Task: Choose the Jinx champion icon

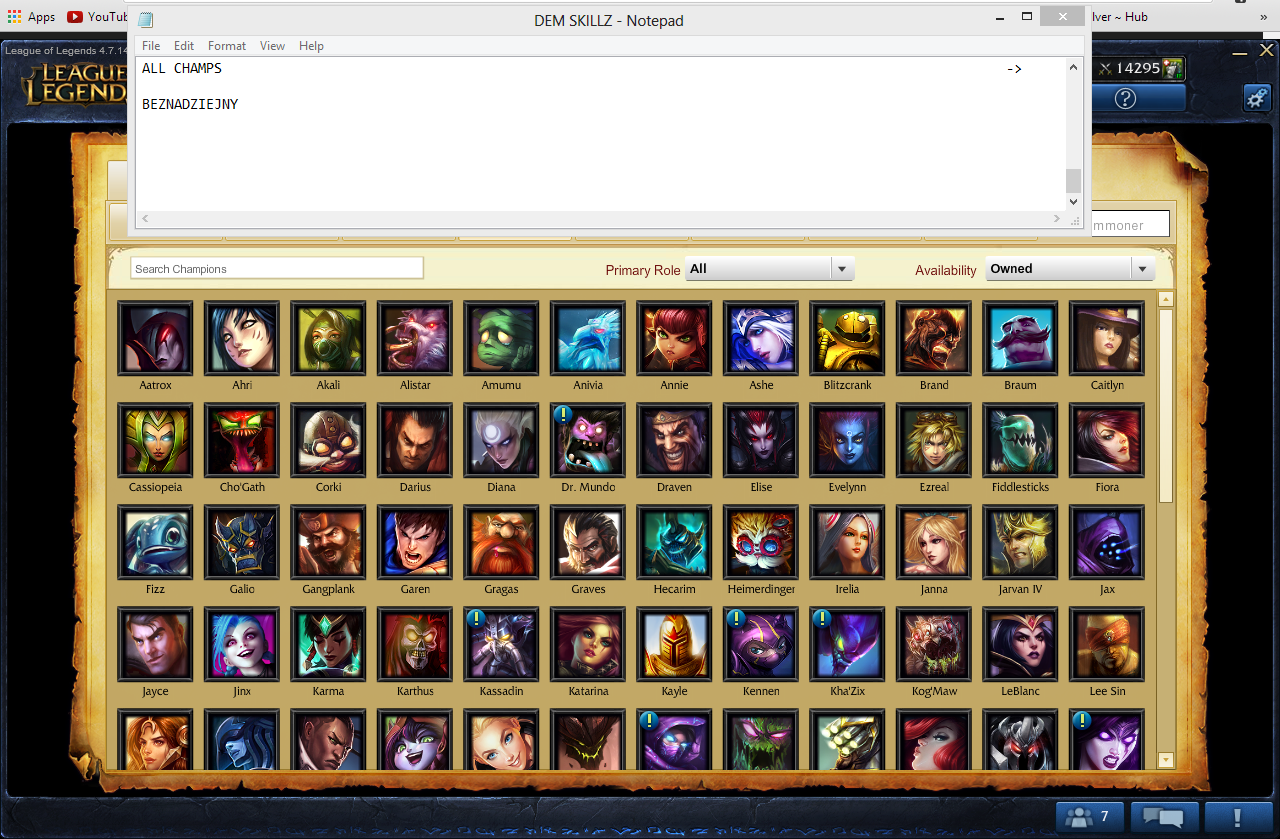Action: tap(242, 644)
